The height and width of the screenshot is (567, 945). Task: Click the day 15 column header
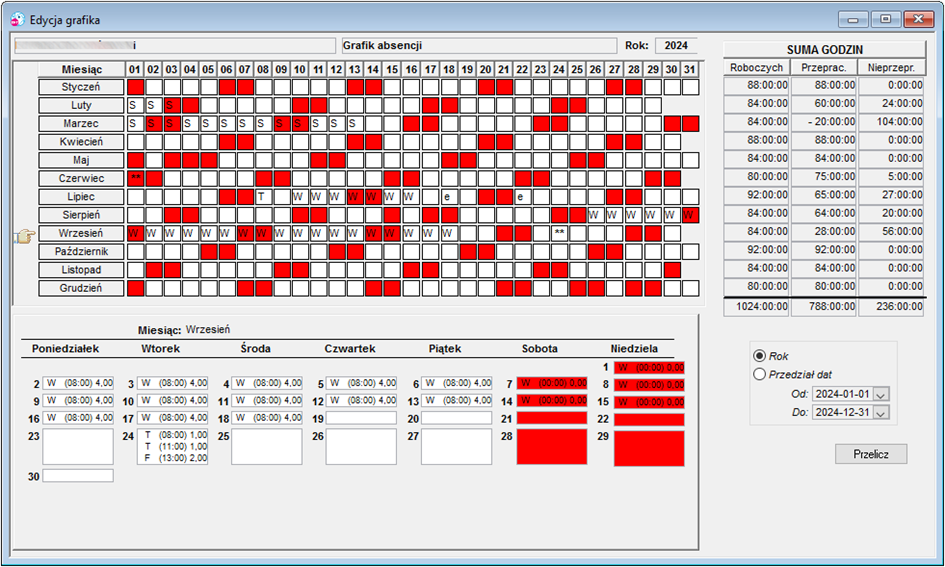[x=392, y=69]
